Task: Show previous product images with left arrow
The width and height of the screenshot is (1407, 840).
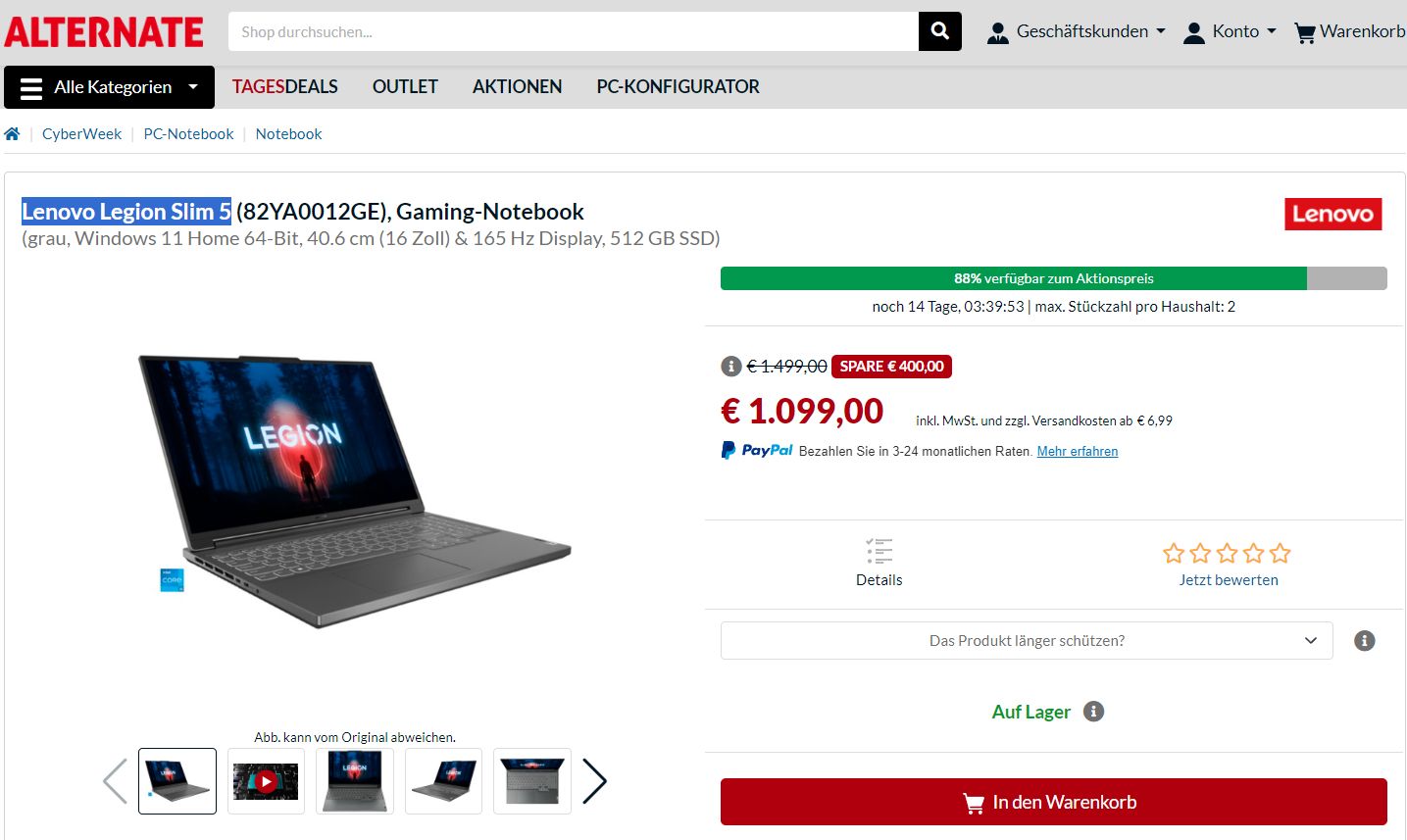Action: (116, 781)
